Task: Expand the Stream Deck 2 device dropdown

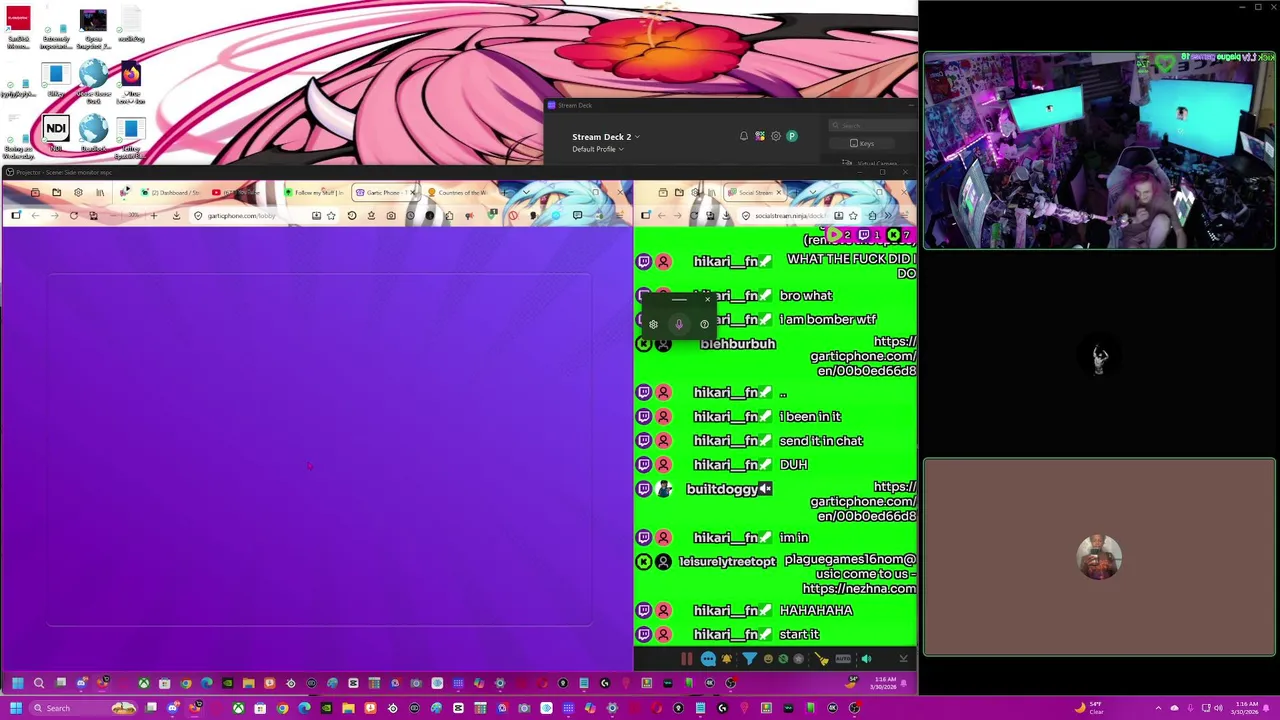Action: click(606, 137)
